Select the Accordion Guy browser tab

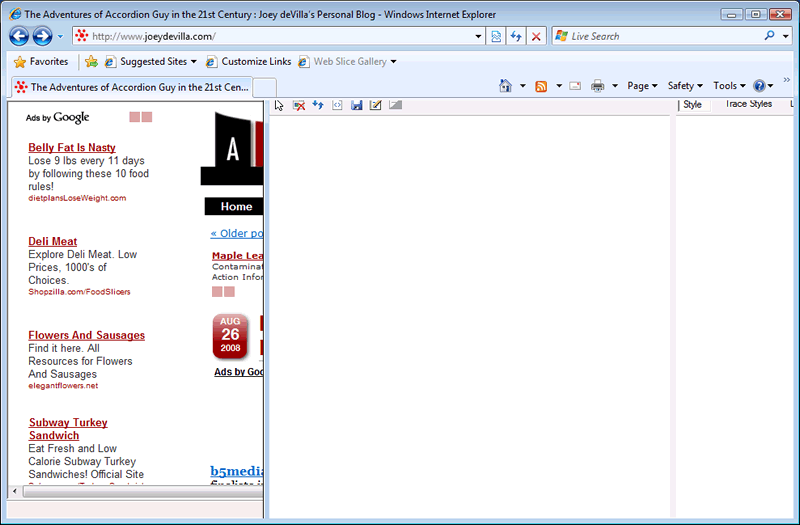[x=132, y=87]
